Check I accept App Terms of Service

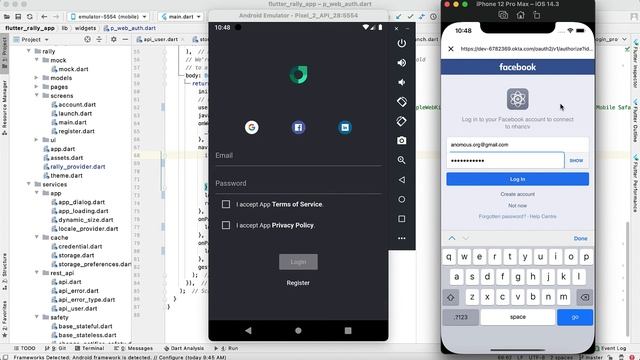point(226,204)
